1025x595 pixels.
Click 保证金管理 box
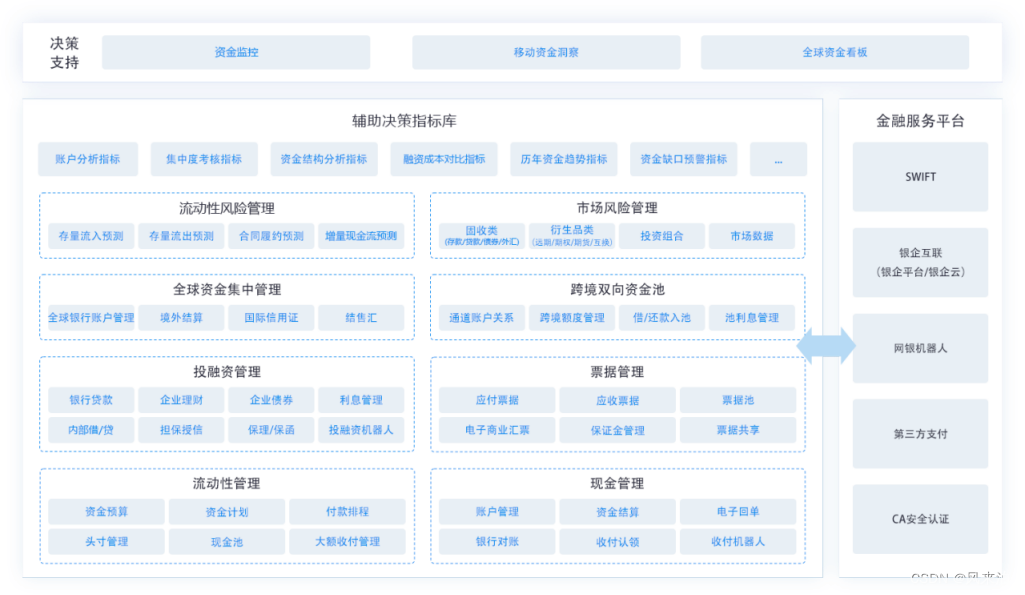pyautogui.click(x=617, y=430)
